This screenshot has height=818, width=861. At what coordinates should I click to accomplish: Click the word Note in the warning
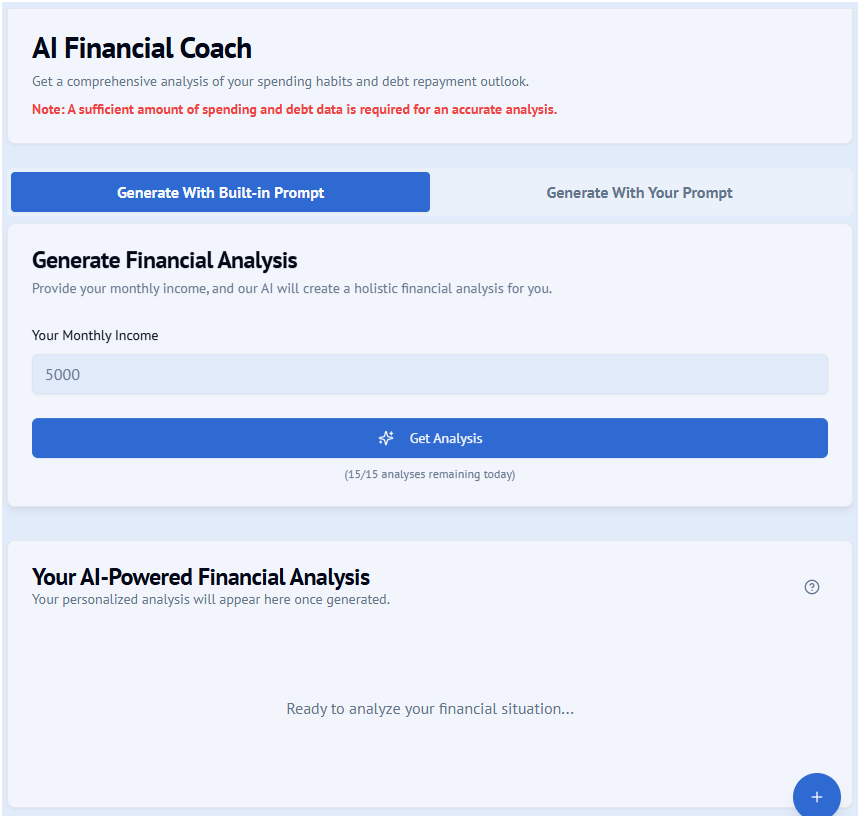[47, 109]
